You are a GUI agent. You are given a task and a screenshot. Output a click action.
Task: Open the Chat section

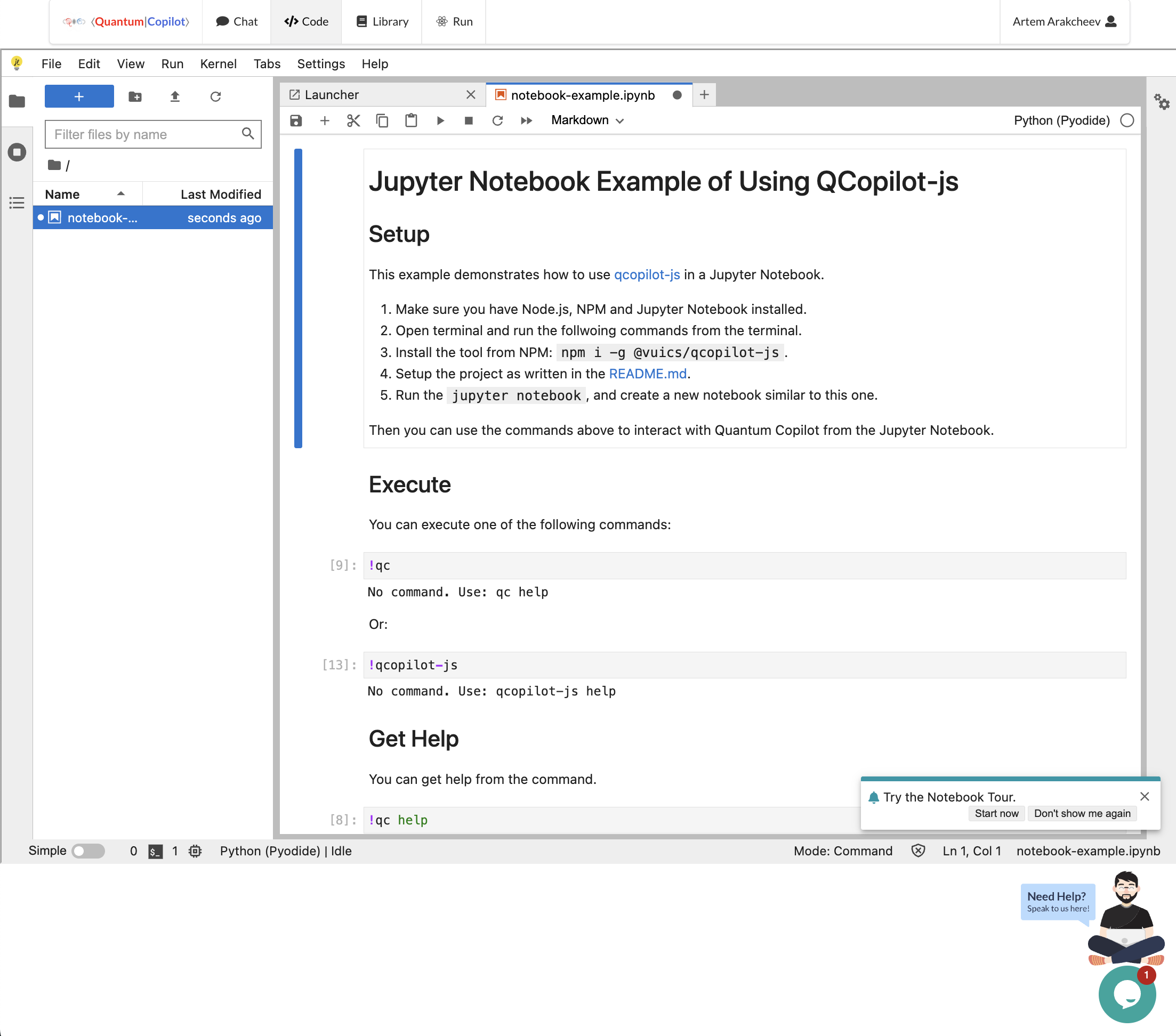[x=237, y=22]
